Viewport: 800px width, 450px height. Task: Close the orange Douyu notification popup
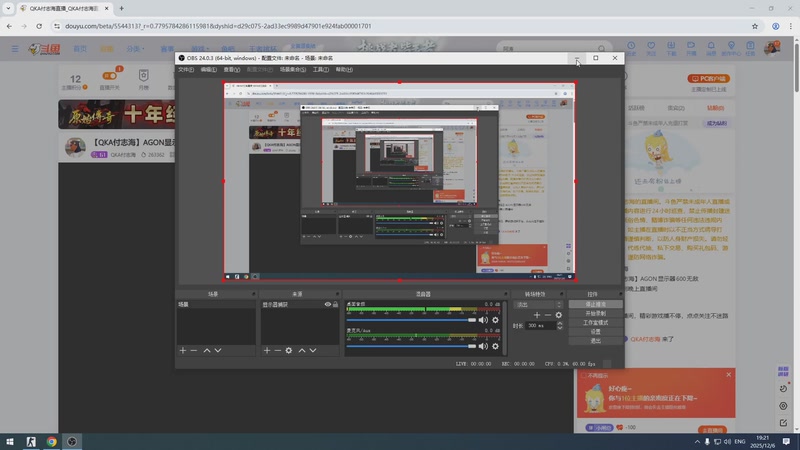(x=728, y=374)
